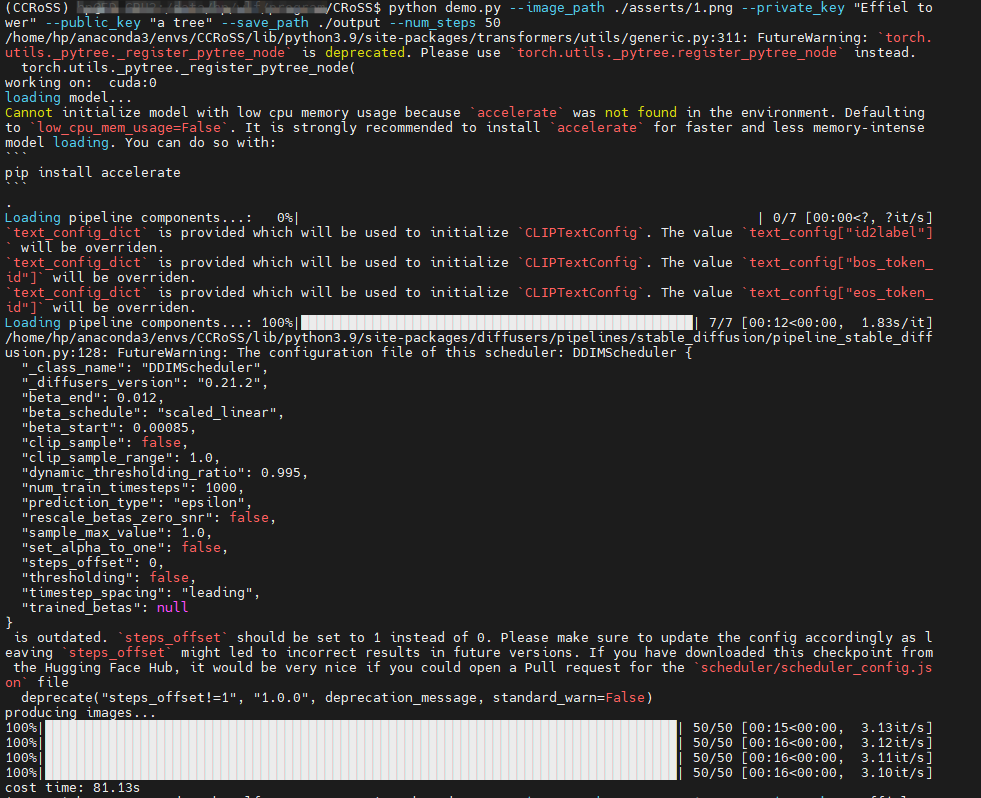Image resolution: width=981 pixels, height=798 pixels.
Task: Select the '50/50 [00:16<00:00, 3.12it/s]' text
Action: pos(813,743)
